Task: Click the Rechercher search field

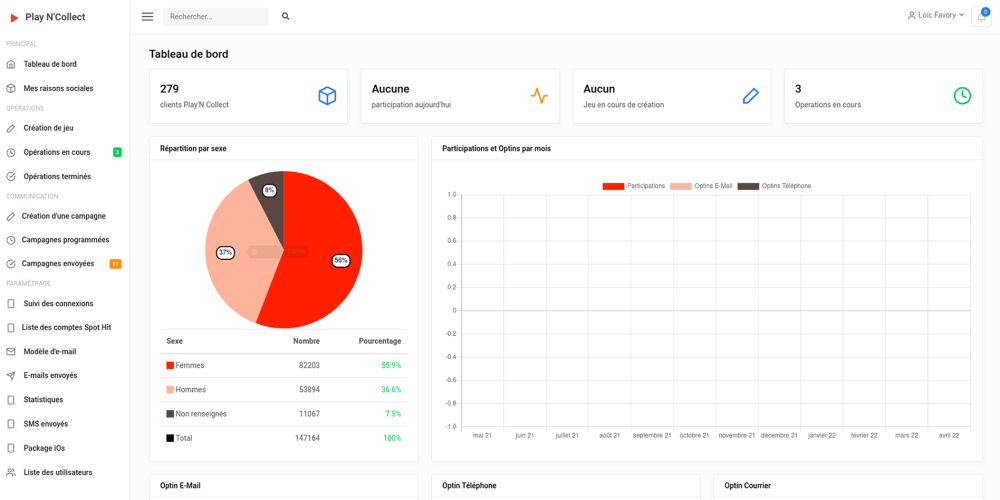Action: click(x=215, y=17)
